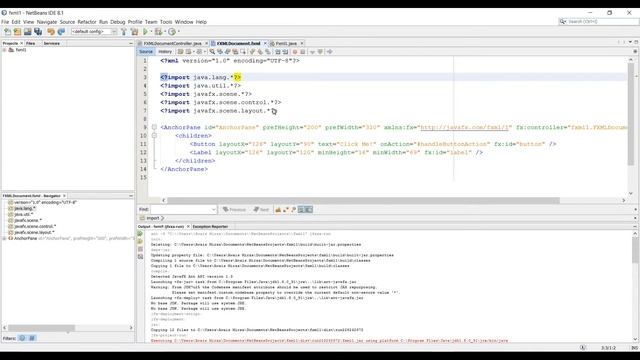Open the Debug Project dropdown arrow

point(164,31)
